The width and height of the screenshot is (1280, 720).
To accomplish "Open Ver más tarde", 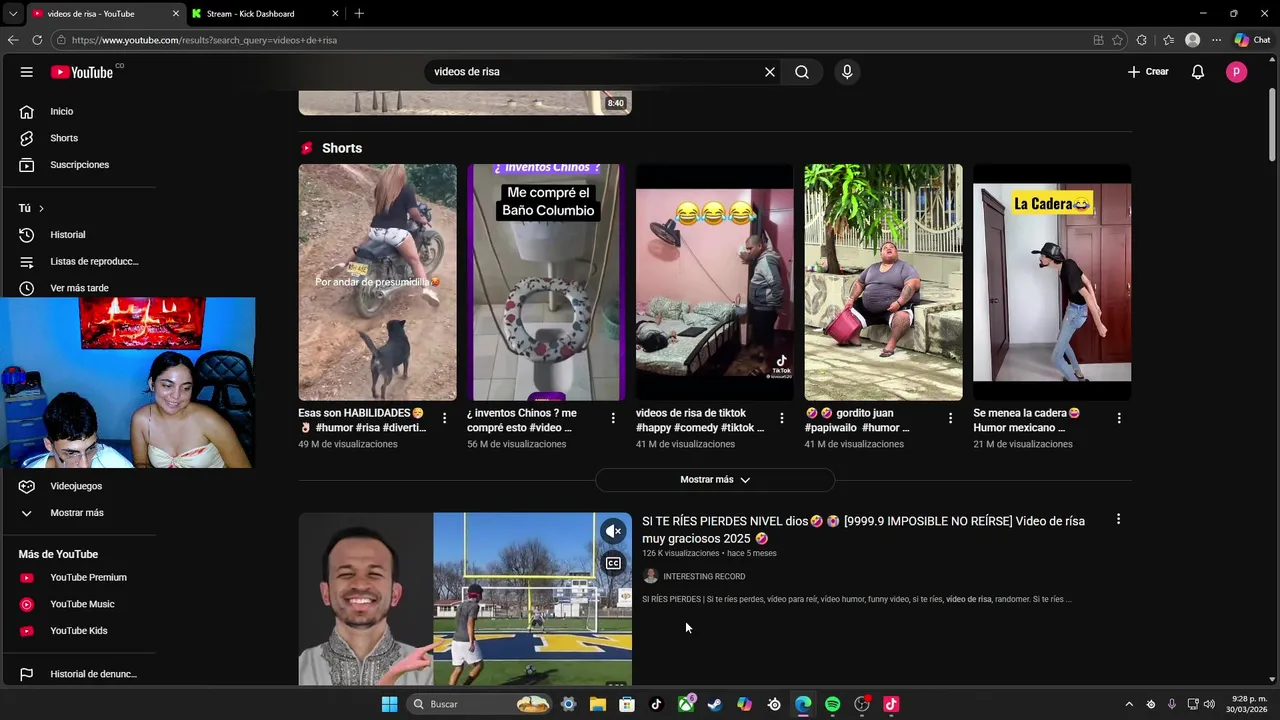I will click(x=79, y=288).
